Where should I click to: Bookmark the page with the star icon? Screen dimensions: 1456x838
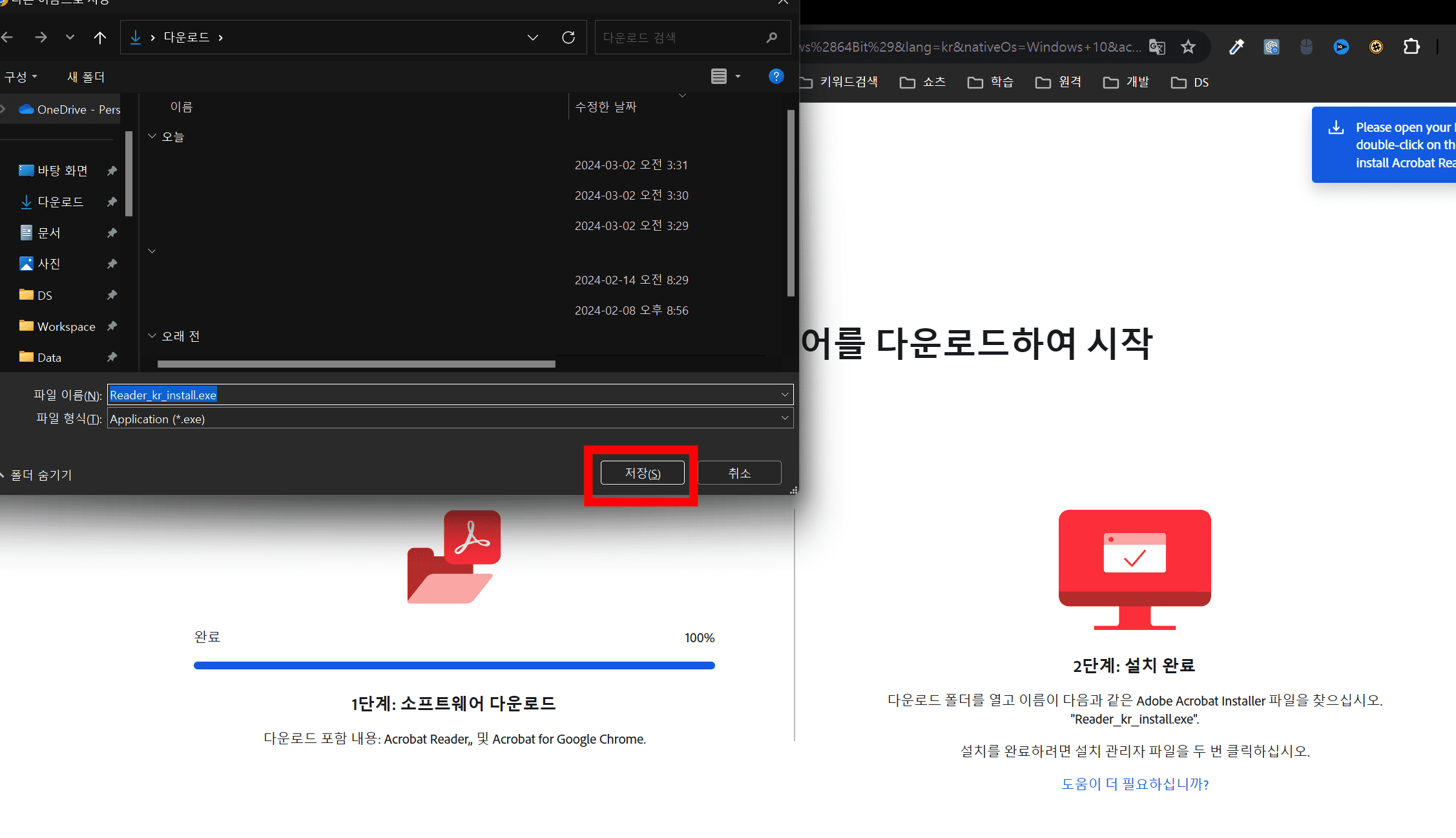coord(1189,47)
